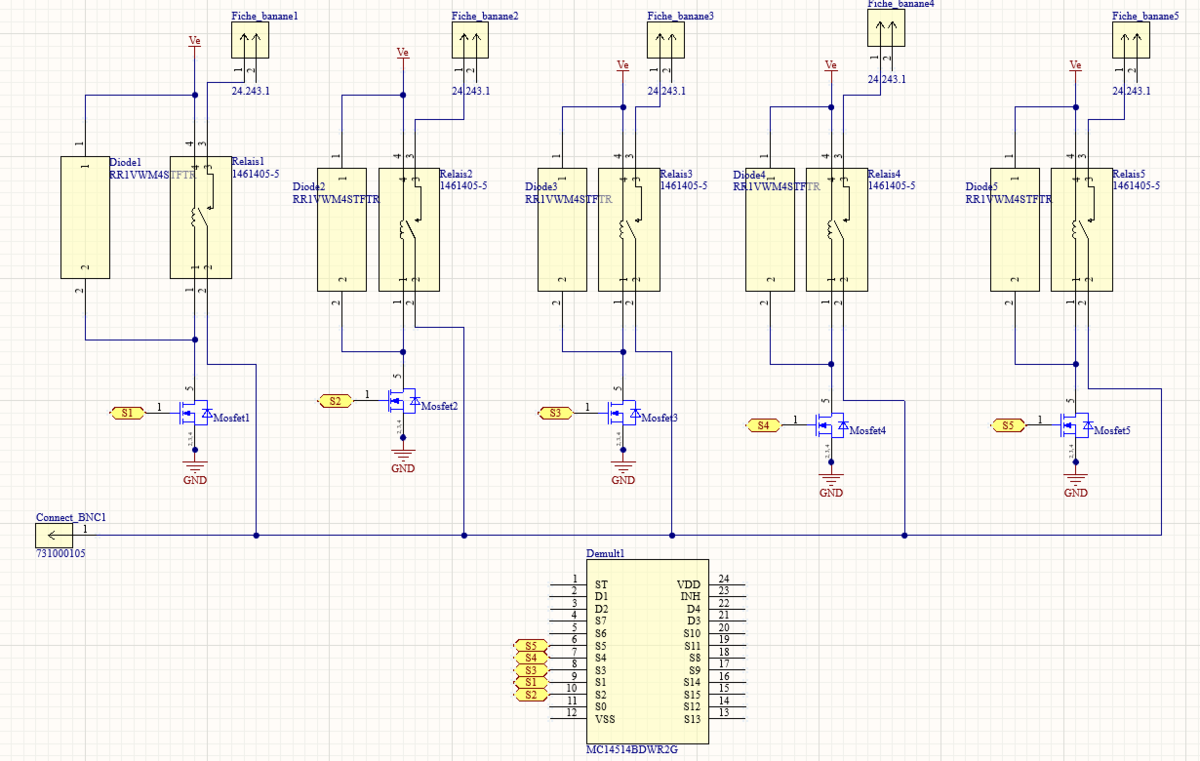Image resolution: width=1200 pixels, height=761 pixels.
Task: Click the Relais5 designator label
Action: (1128, 174)
